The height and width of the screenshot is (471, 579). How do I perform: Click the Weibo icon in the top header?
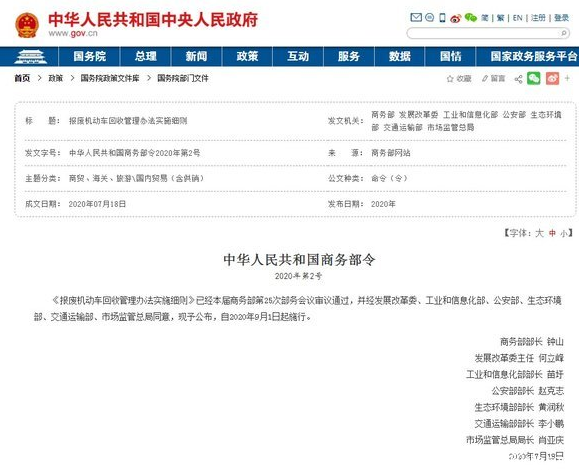click(455, 18)
